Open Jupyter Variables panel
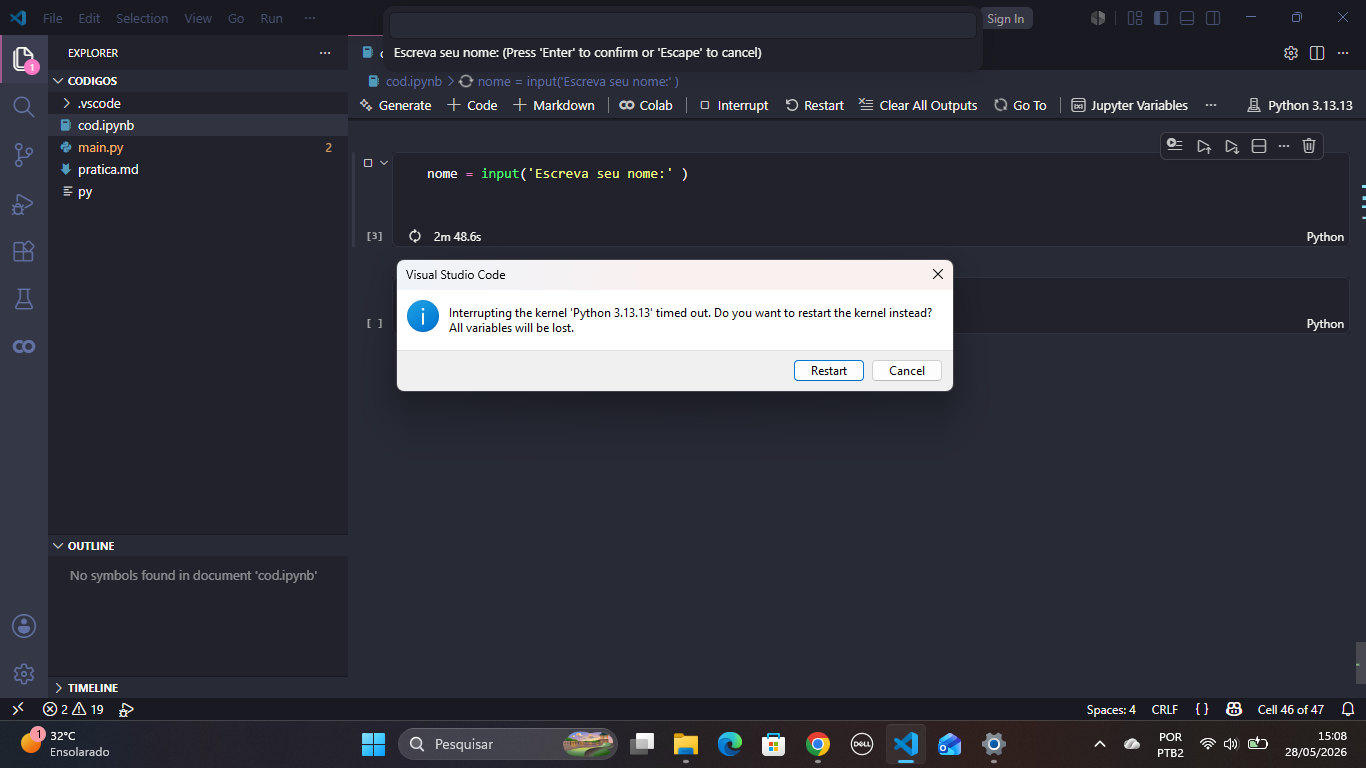This screenshot has height=768, width=1366. coord(1129,105)
